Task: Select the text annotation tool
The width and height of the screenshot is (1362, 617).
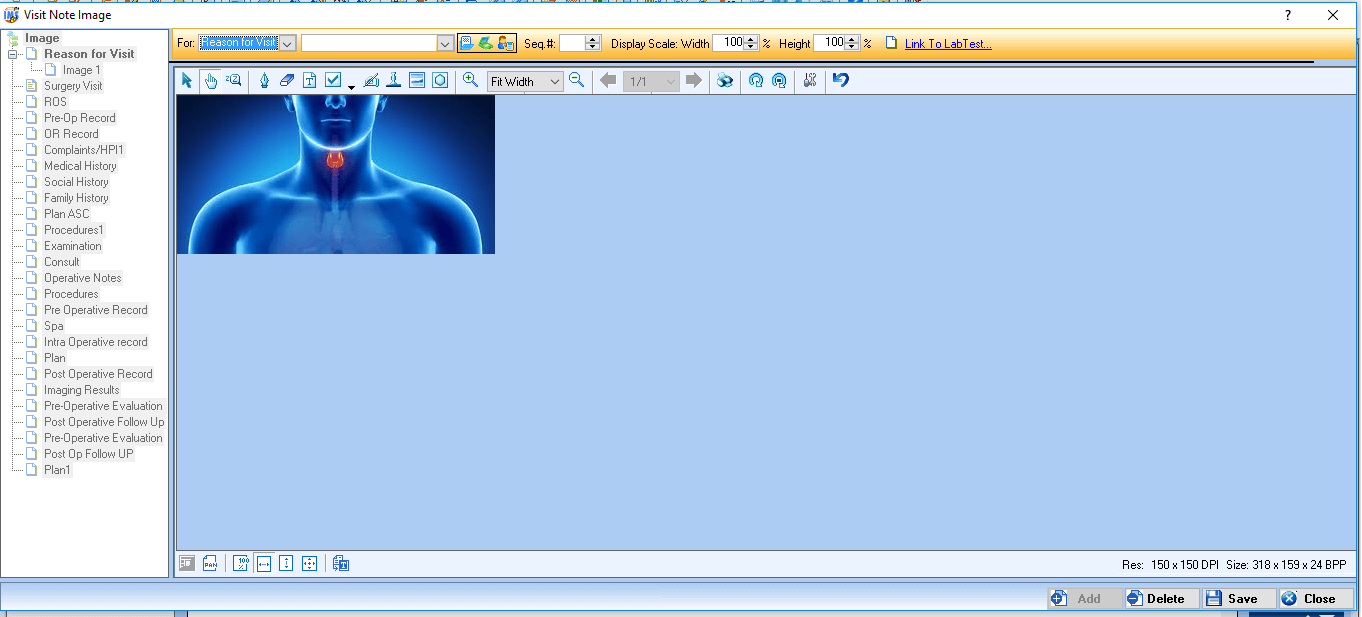Action: (x=310, y=81)
